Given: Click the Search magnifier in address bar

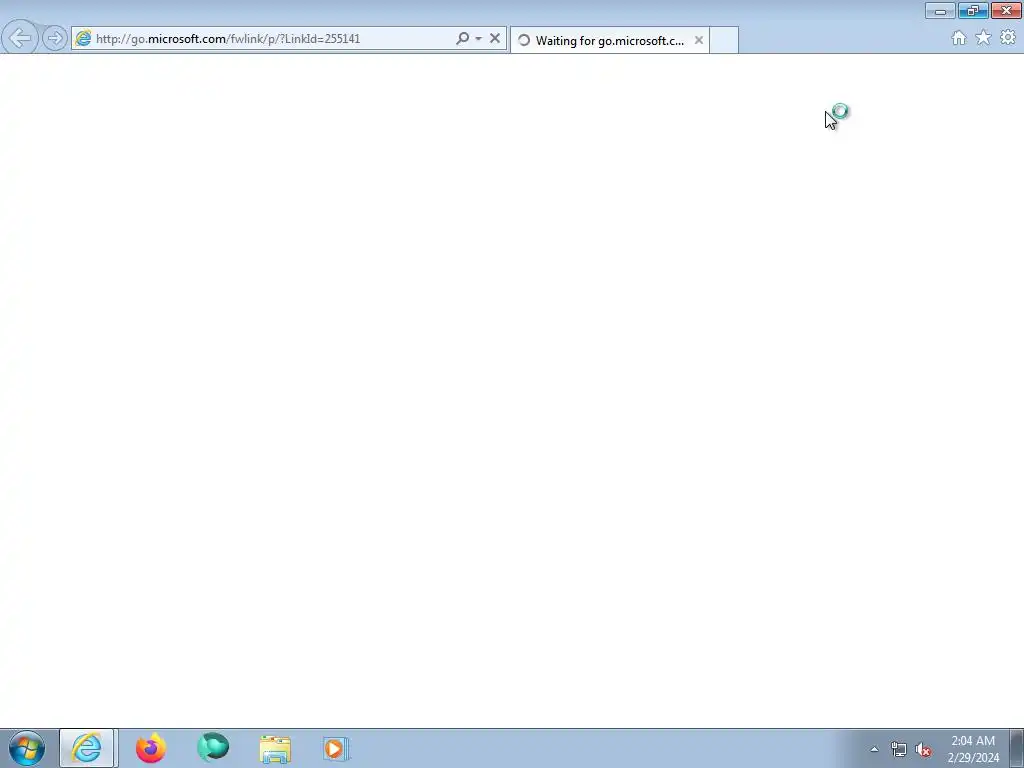Looking at the screenshot, I should pos(462,39).
